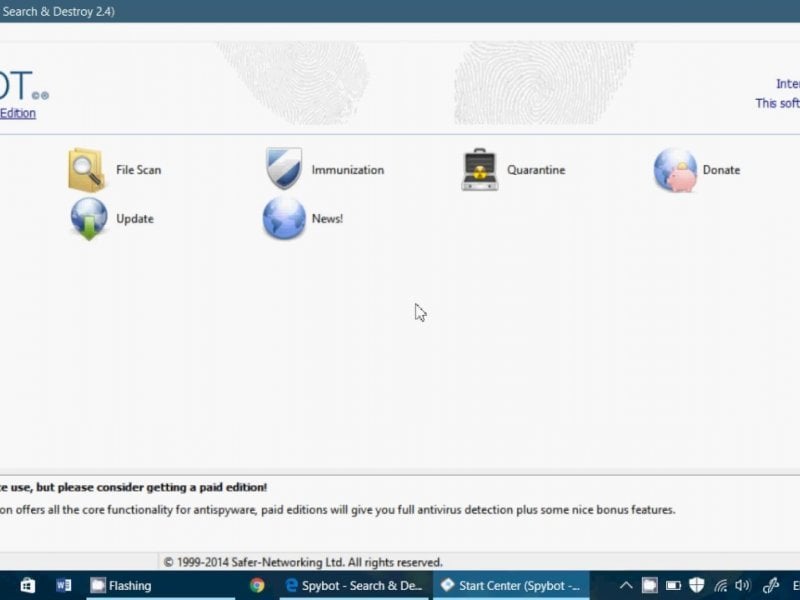Click the 'Search & Destroy 2.4)' window title
The width and height of the screenshot is (800, 600).
pyautogui.click(x=58, y=11)
